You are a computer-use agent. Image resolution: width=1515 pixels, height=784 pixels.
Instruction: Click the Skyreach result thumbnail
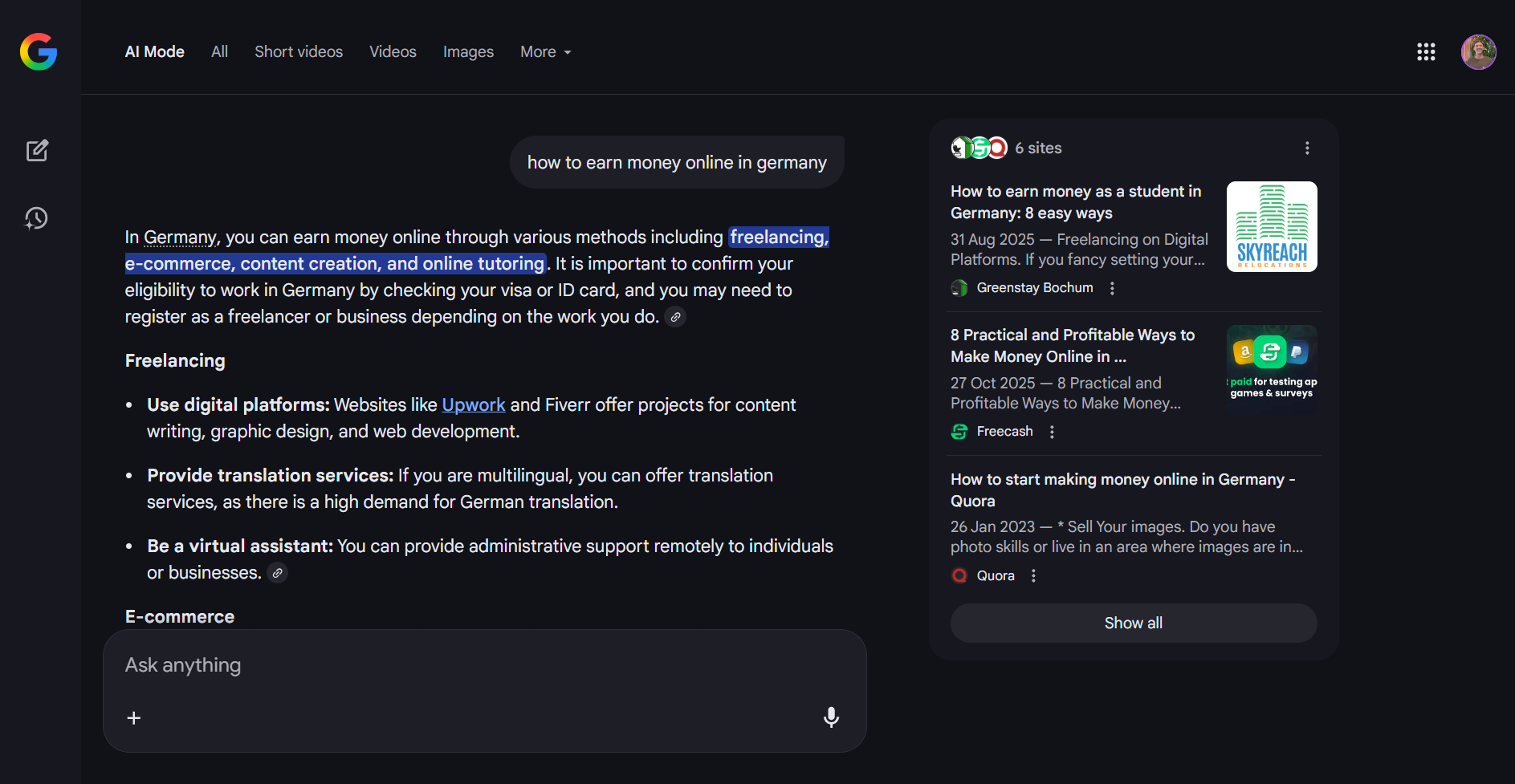(1271, 227)
